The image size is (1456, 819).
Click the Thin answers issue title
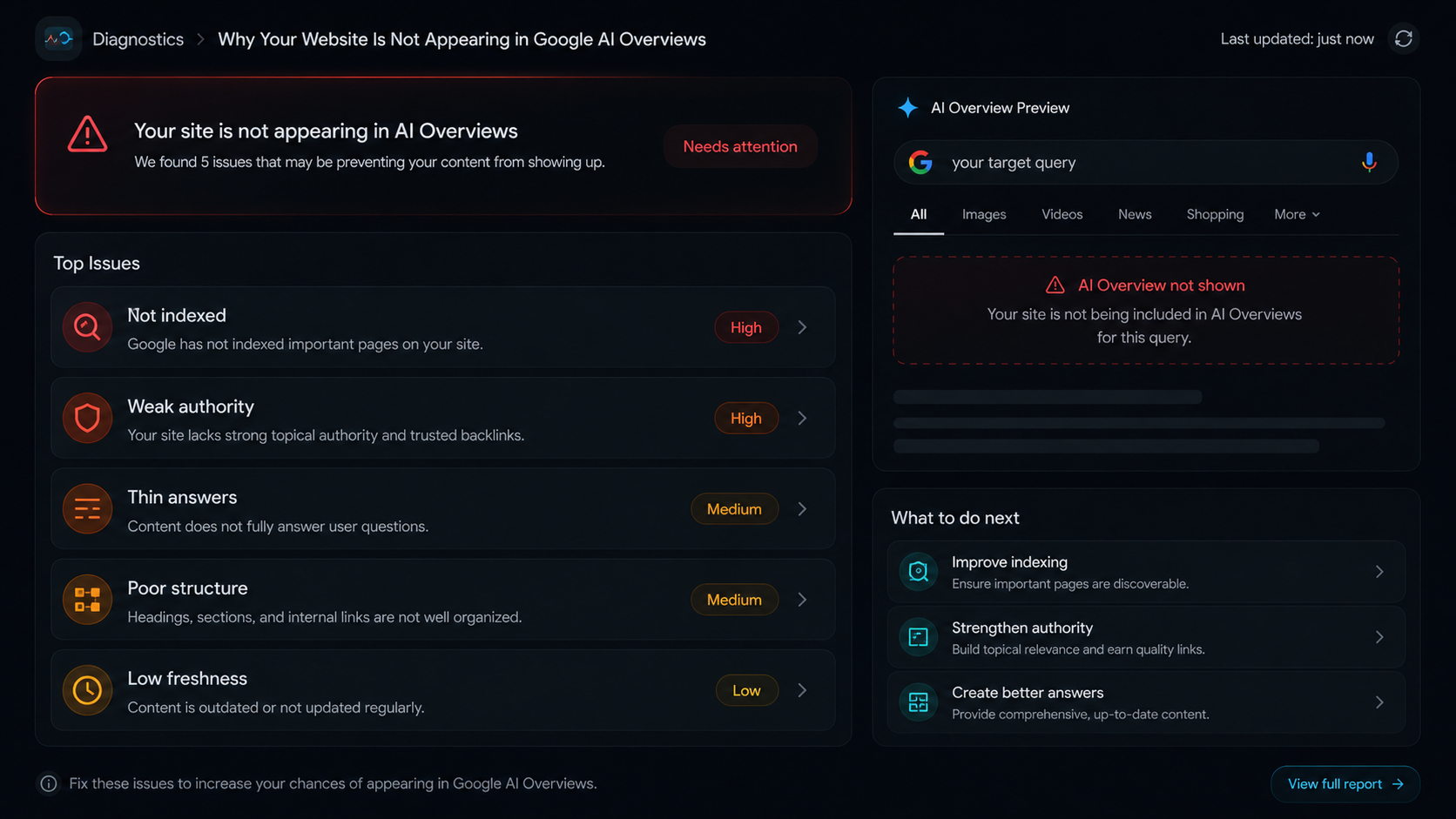pyautogui.click(x=182, y=497)
